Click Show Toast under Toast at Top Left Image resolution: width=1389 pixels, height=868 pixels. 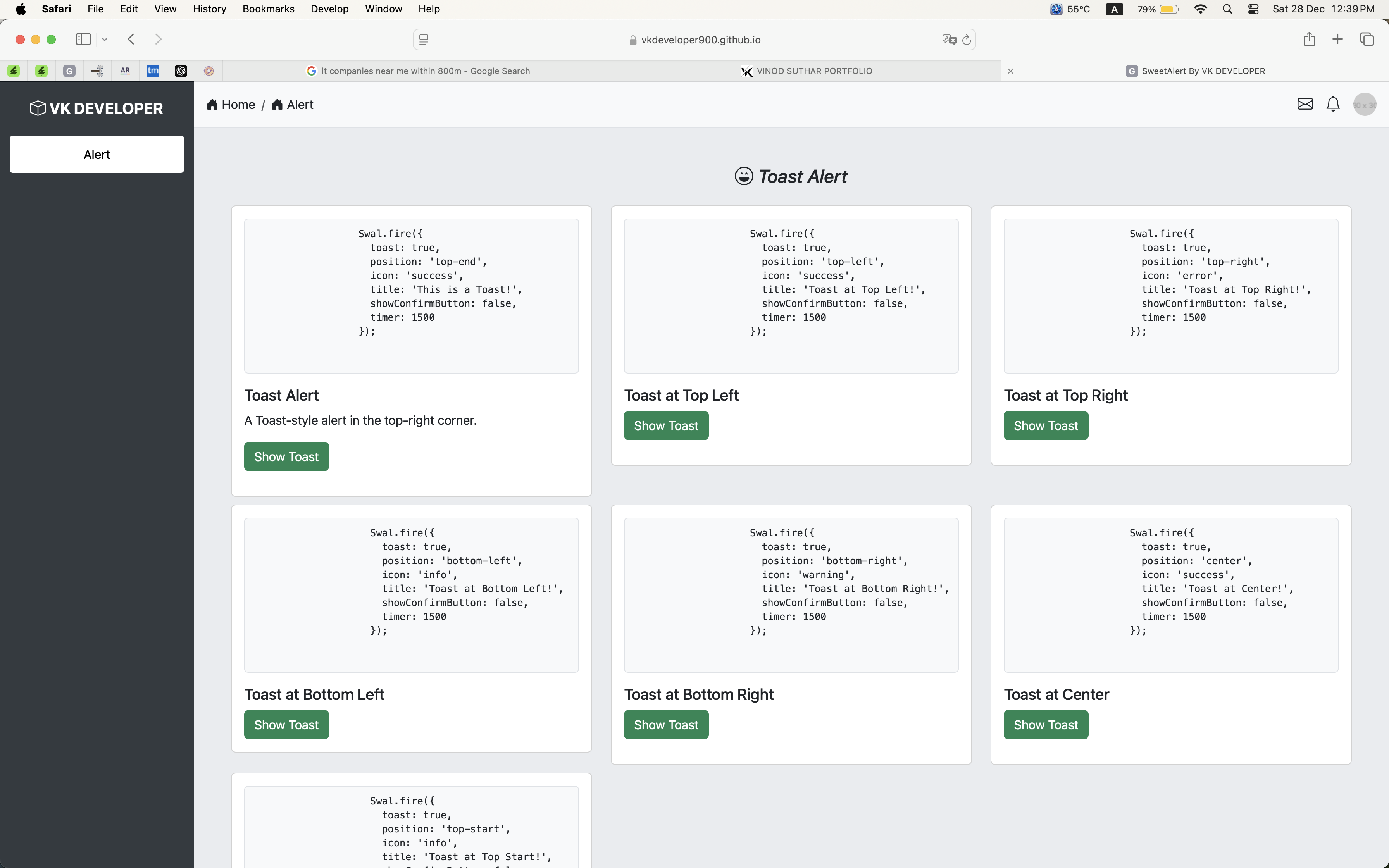click(x=666, y=425)
